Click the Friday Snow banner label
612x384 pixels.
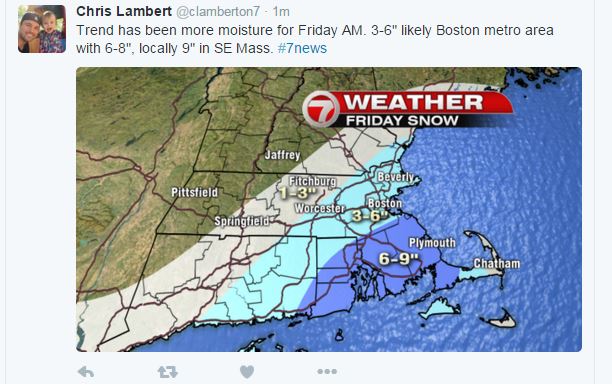tap(402, 121)
